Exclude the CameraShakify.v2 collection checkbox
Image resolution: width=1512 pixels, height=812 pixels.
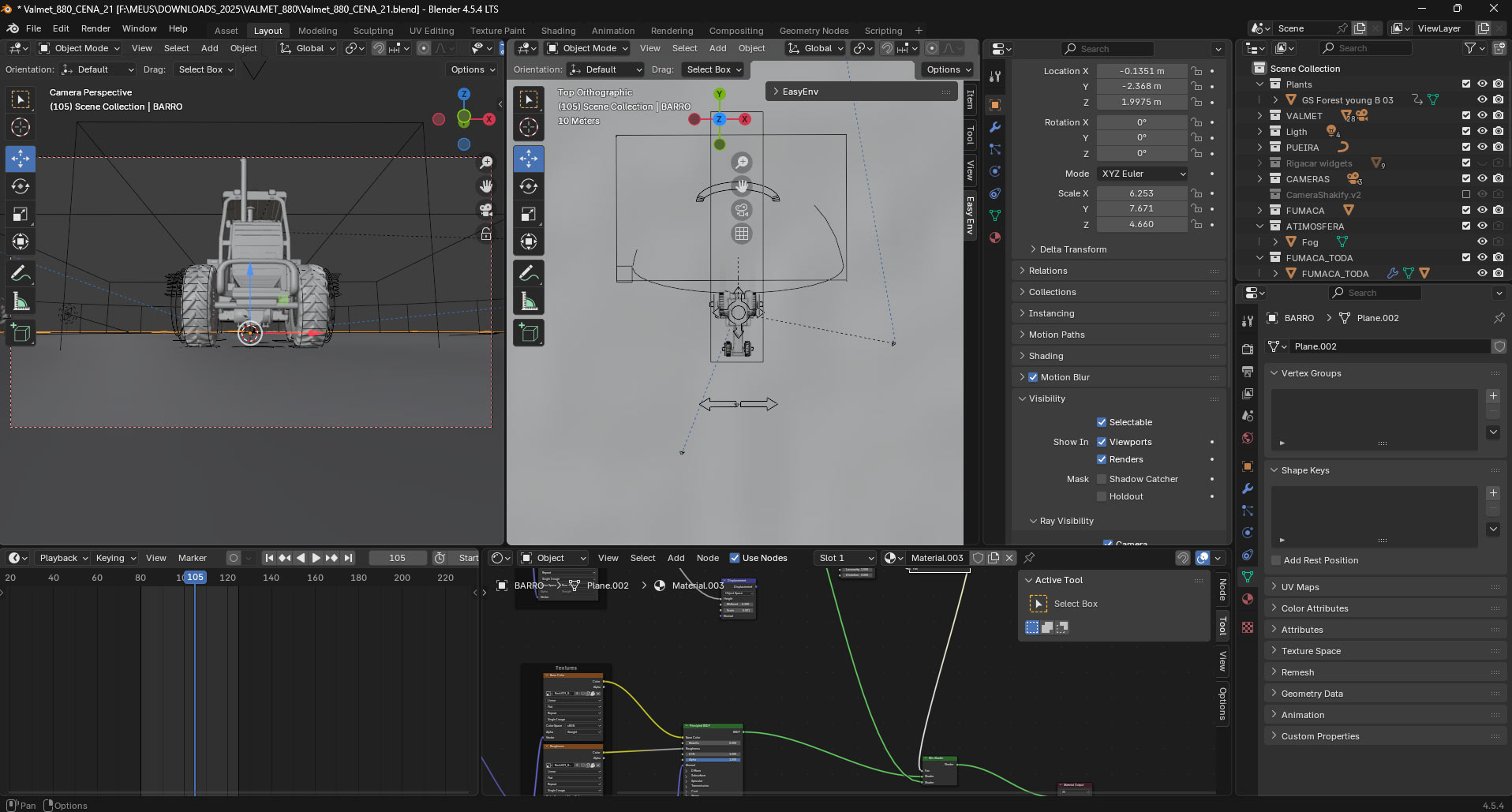pyautogui.click(x=1466, y=195)
